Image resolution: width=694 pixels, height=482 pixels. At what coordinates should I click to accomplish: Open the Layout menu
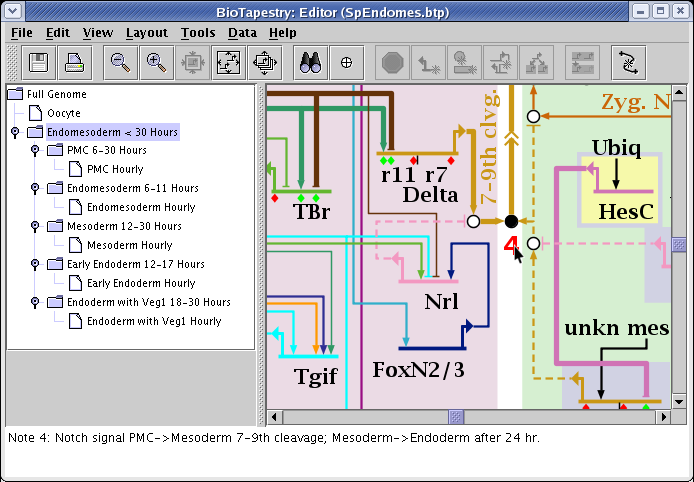147,33
